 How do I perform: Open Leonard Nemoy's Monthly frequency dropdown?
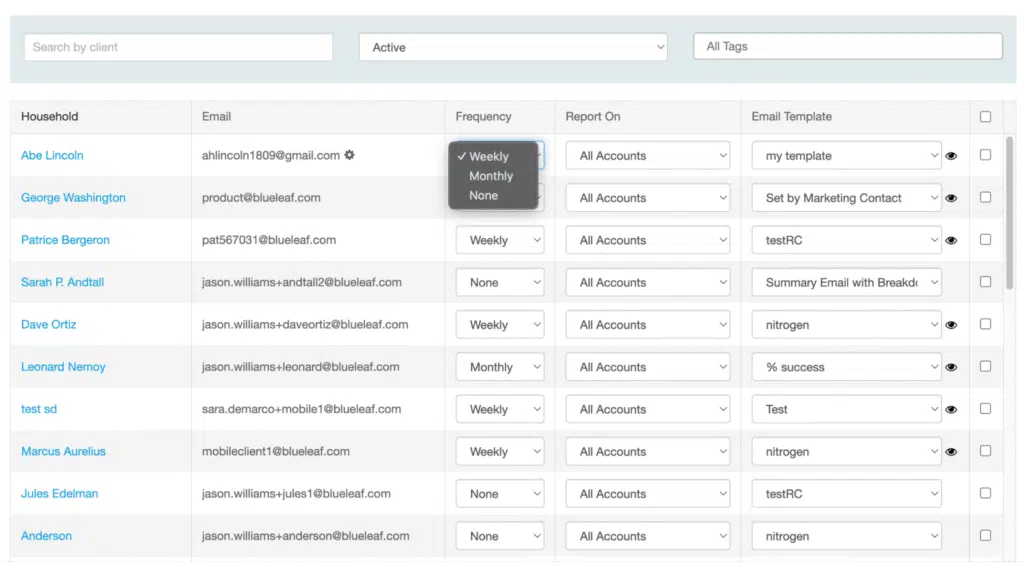pyautogui.click(x=500, y=367)
